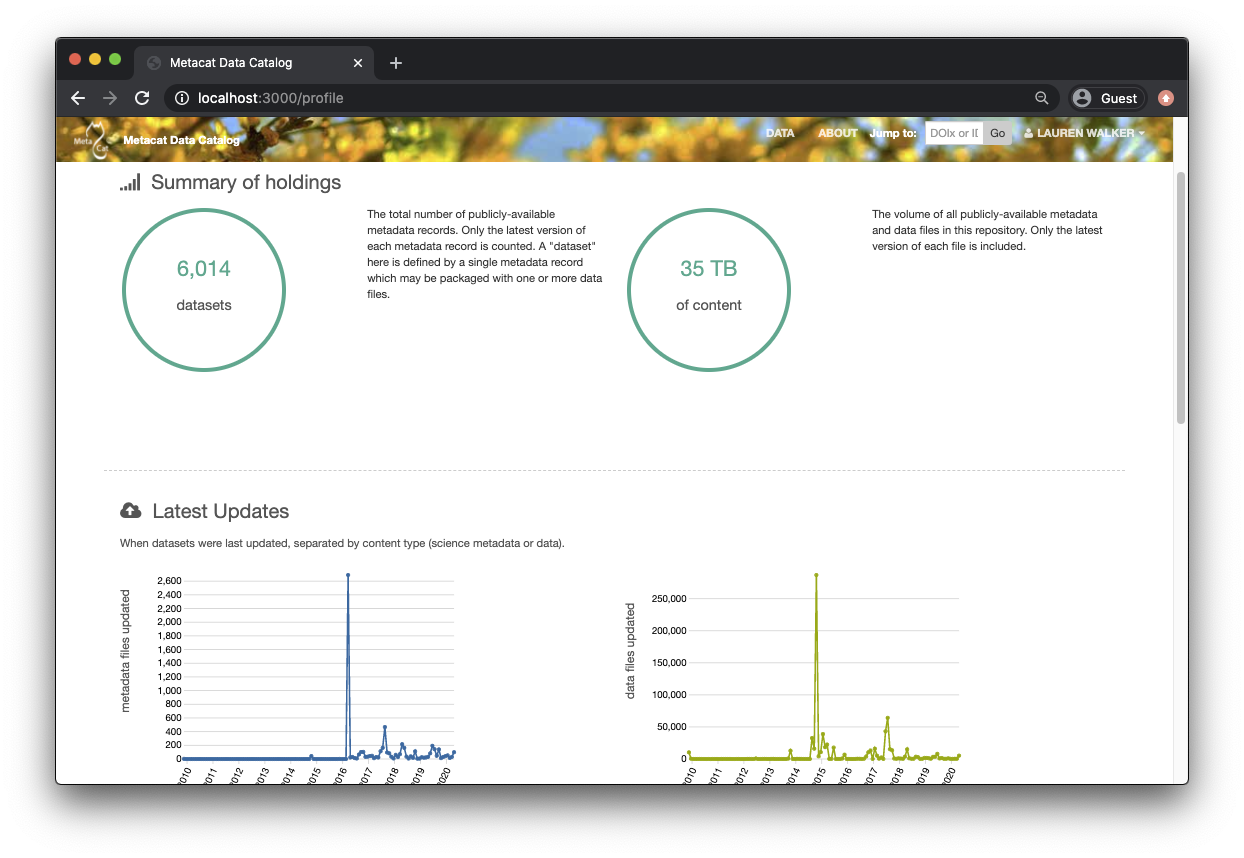Expand the Lauren Walker user dropdown
This screenshot has width=1244, height=858.
(x=1085, y=133)
